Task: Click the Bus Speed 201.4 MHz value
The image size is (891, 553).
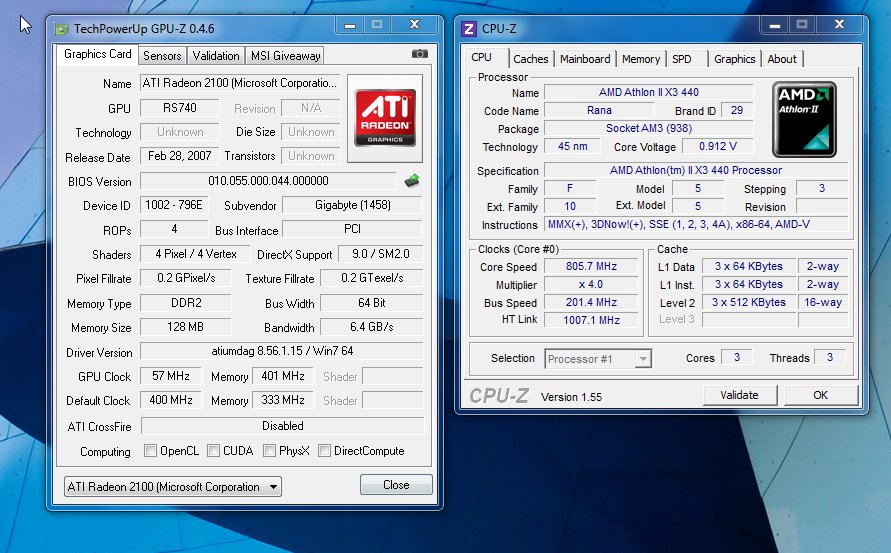Action: tap(591, 302)
